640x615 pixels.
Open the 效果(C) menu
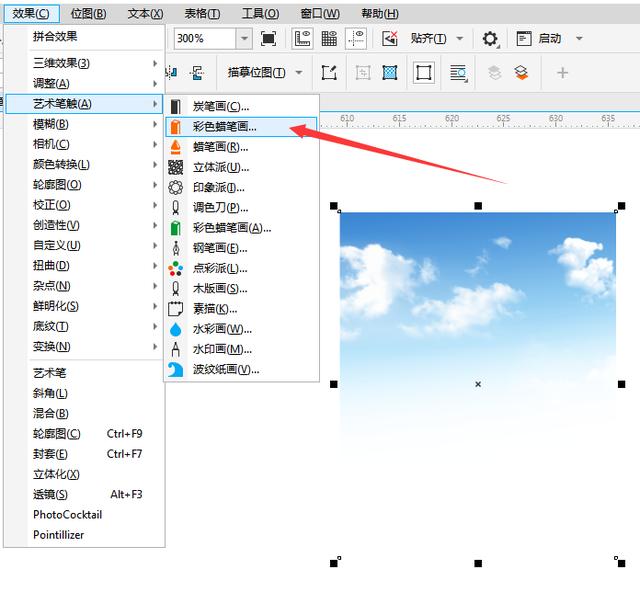tap(31, 14)
